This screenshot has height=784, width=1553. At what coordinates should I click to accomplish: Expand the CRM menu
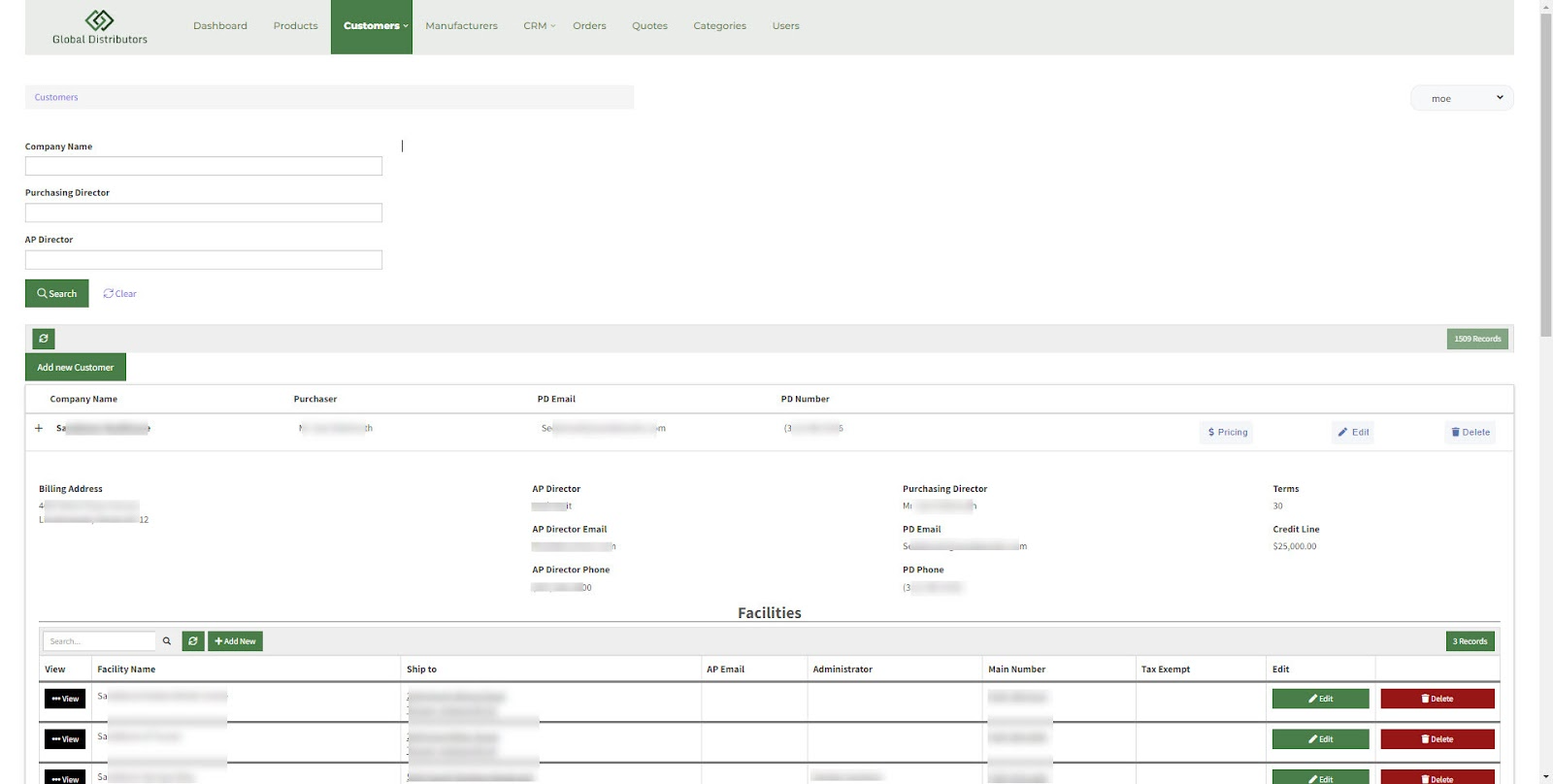click(539, 26)
